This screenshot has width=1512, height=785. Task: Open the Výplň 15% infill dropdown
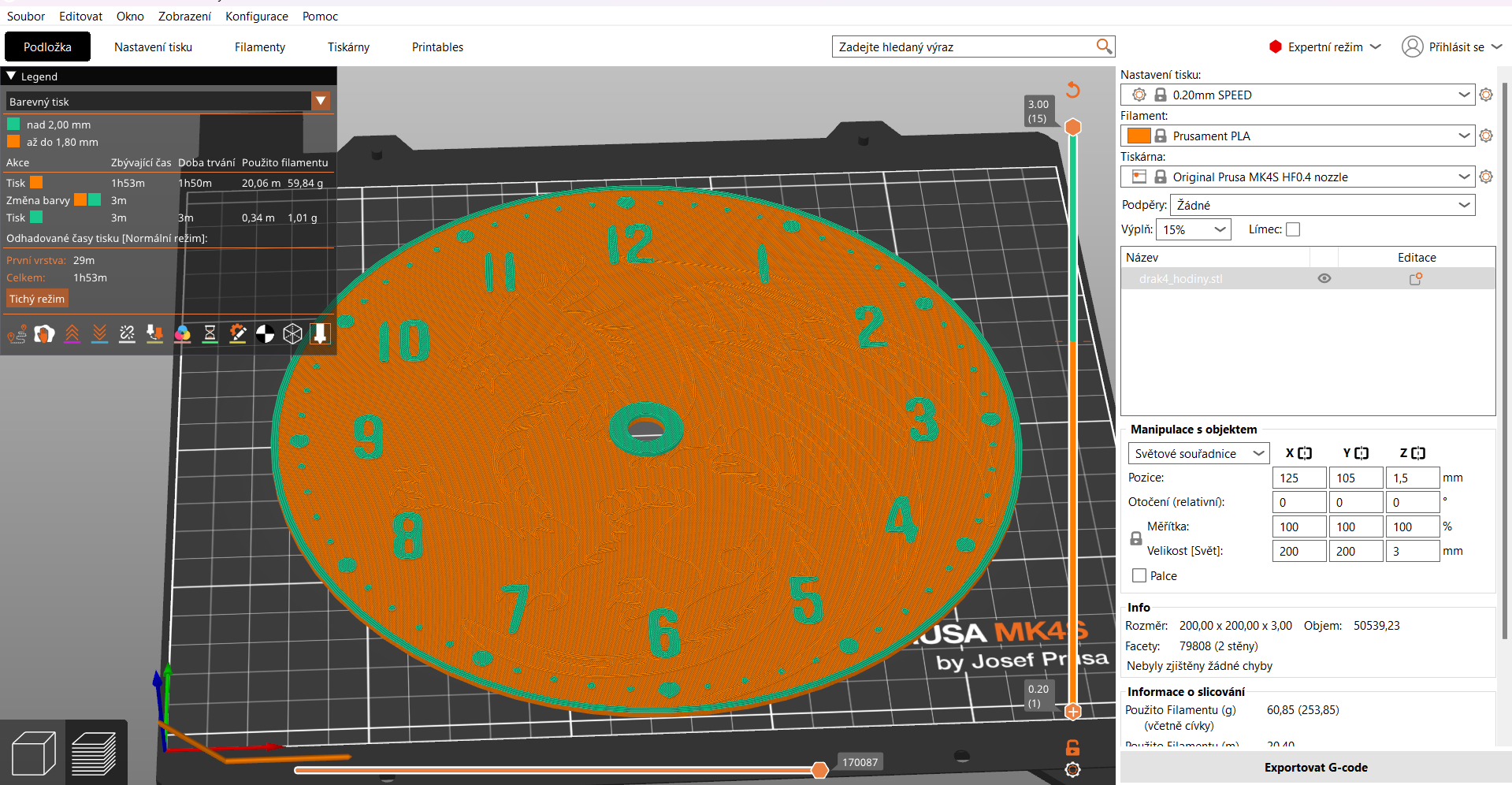coord(1193,229)
